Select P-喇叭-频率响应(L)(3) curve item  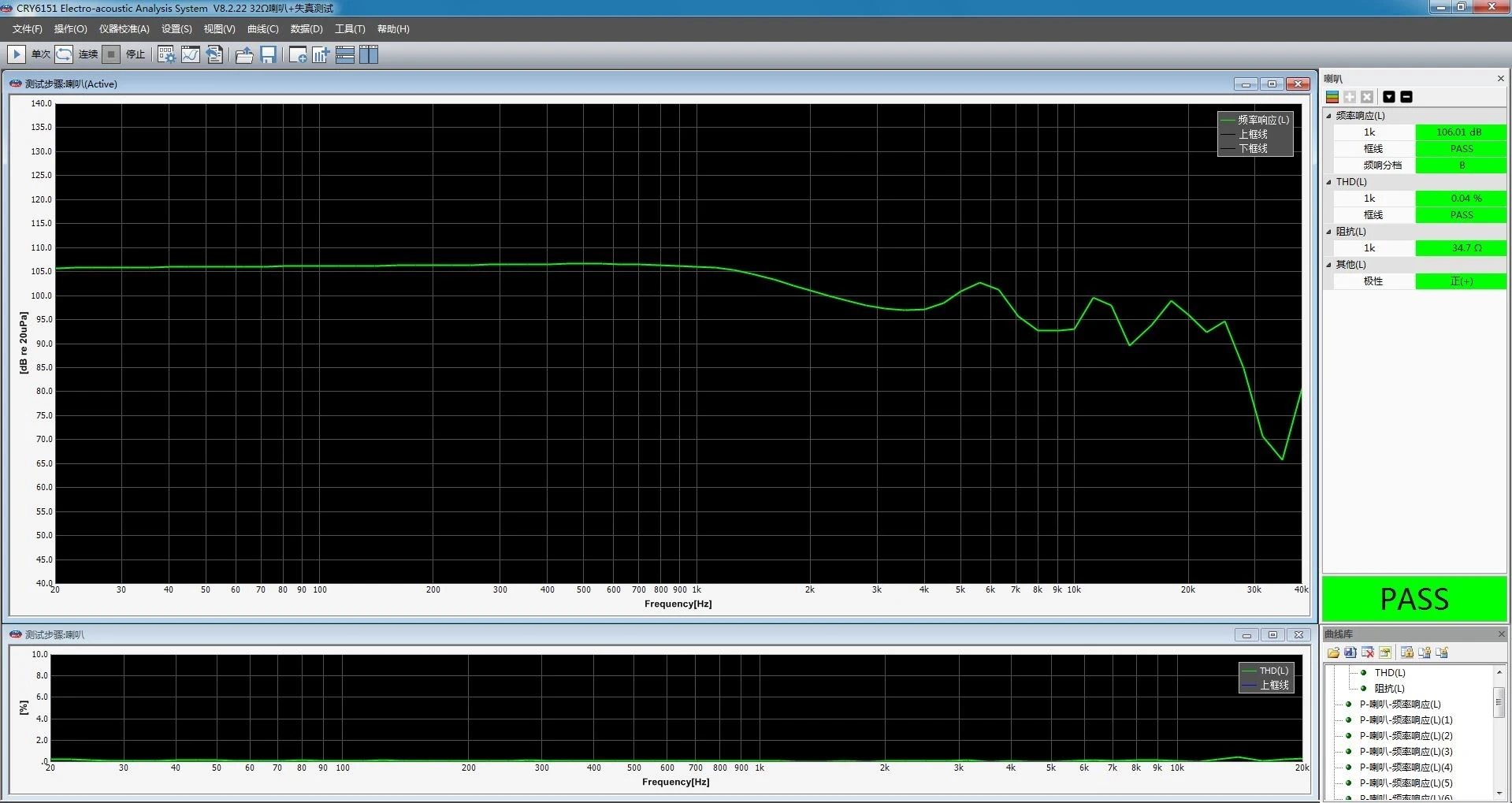pyautogui.click(x=1406, y=752)
